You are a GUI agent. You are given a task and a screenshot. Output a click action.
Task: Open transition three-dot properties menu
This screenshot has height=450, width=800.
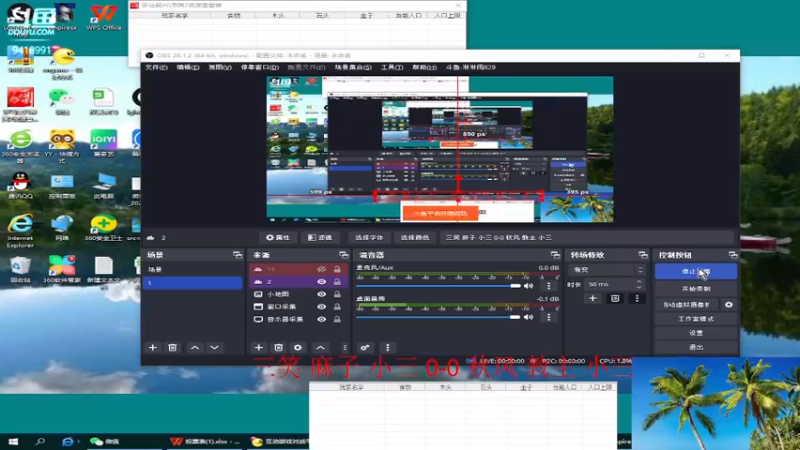[637, 298]
